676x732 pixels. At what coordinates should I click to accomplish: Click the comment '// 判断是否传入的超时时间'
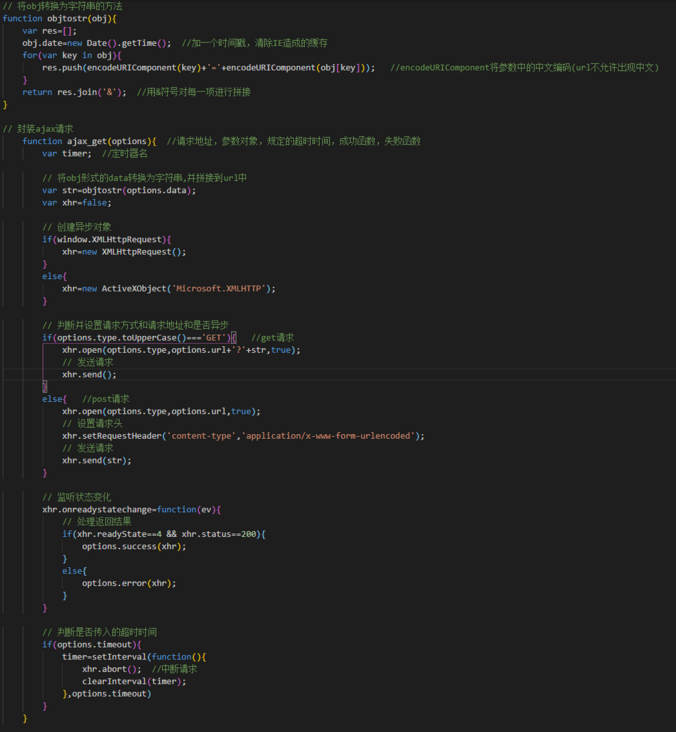(x=99, y=632)
